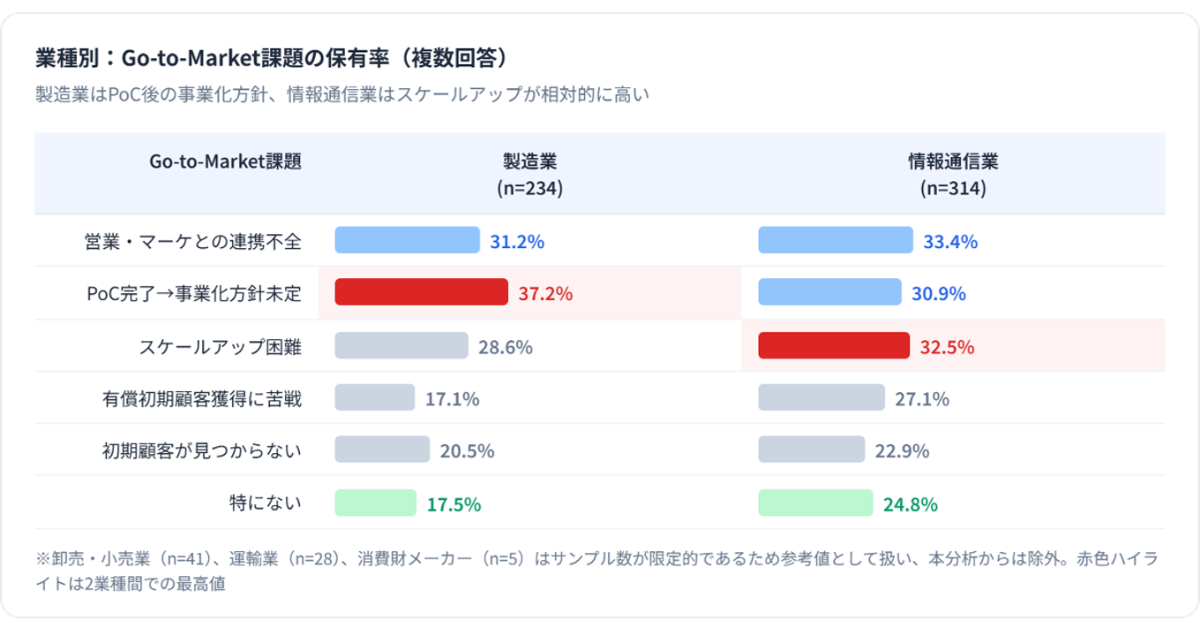Select the 情報通信業 (n=314) column header

click(x=953, y=174)
